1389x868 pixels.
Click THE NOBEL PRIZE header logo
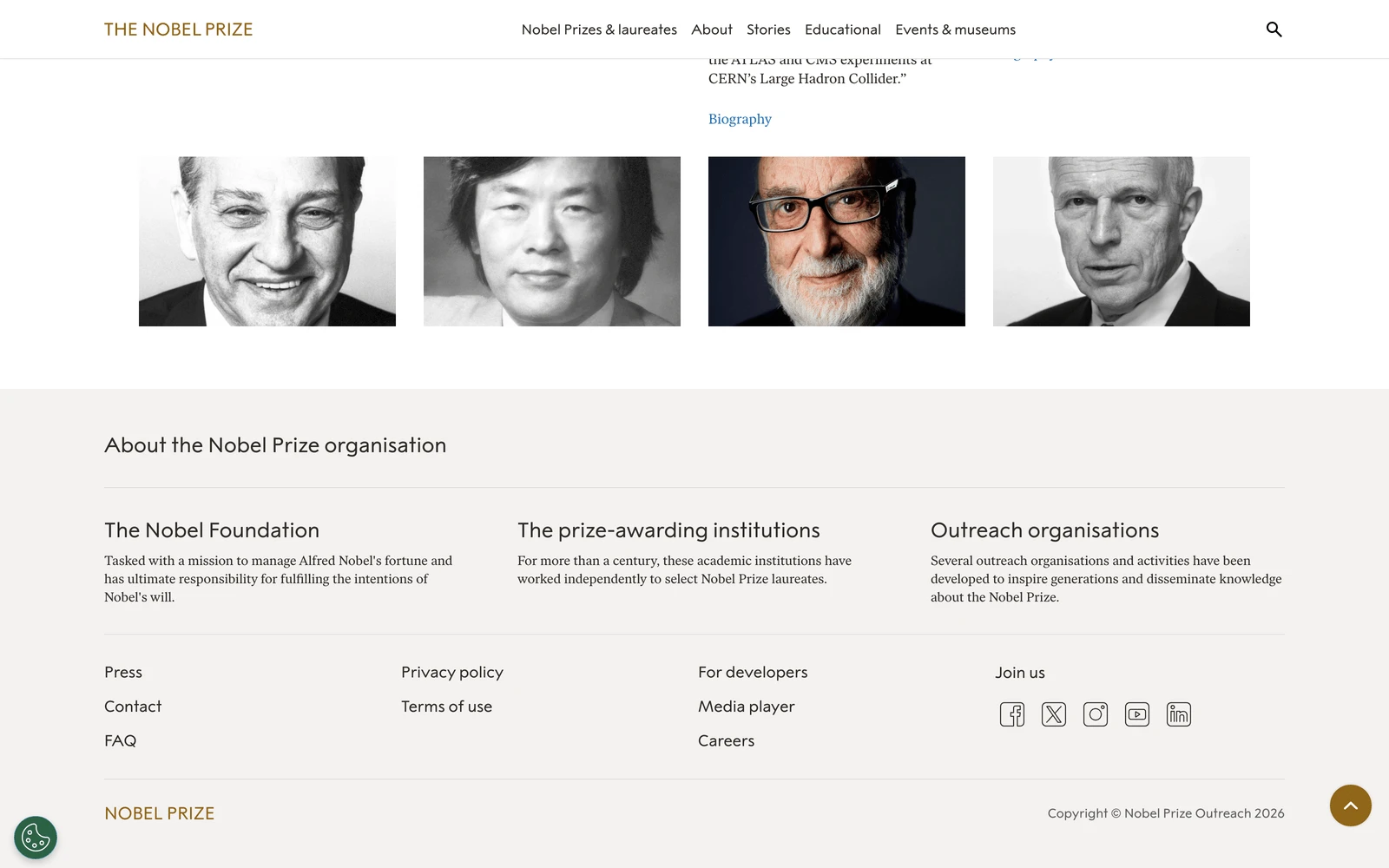(x=179, y=30)
